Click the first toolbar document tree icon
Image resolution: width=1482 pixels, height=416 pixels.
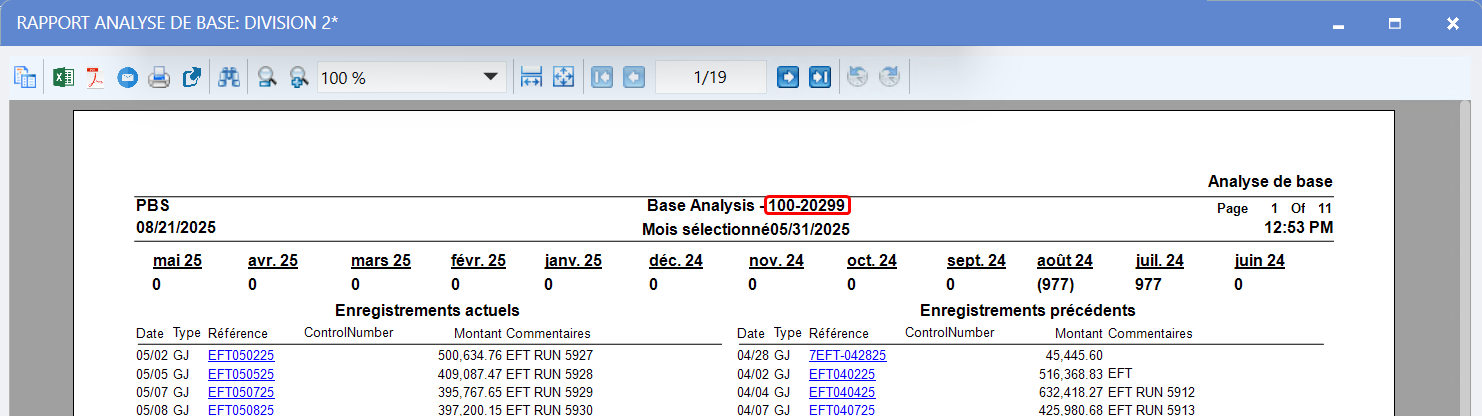tap(25, 78)
